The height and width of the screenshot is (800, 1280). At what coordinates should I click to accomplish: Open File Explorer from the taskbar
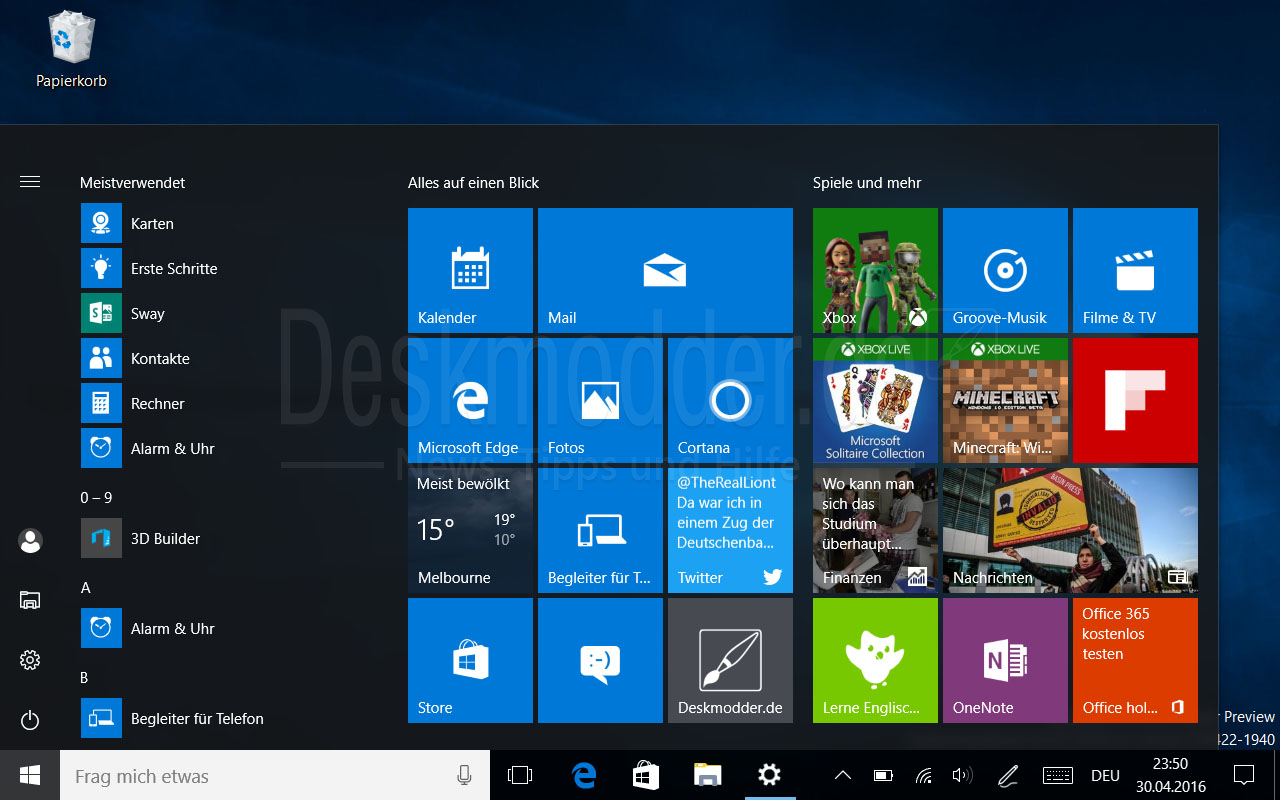(708, 775)
